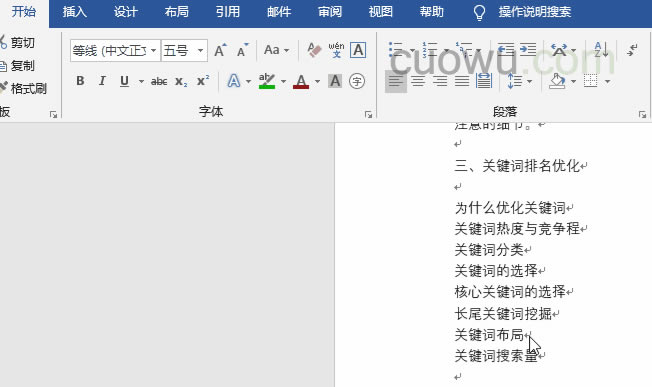
Task: Toggle italic formatting
Action: coord(102,81)
